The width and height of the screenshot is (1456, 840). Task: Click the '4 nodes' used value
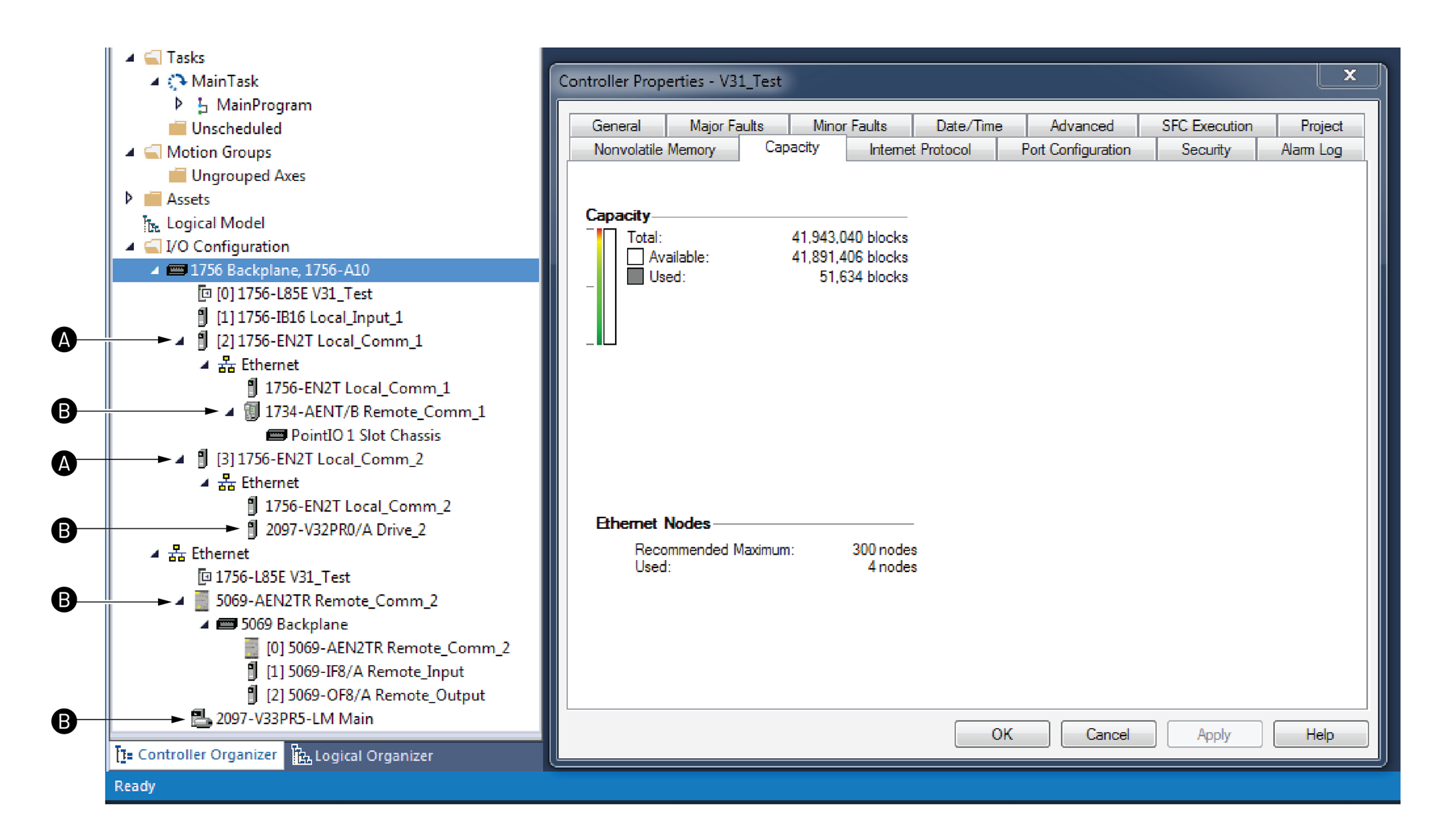click(891, 567)
